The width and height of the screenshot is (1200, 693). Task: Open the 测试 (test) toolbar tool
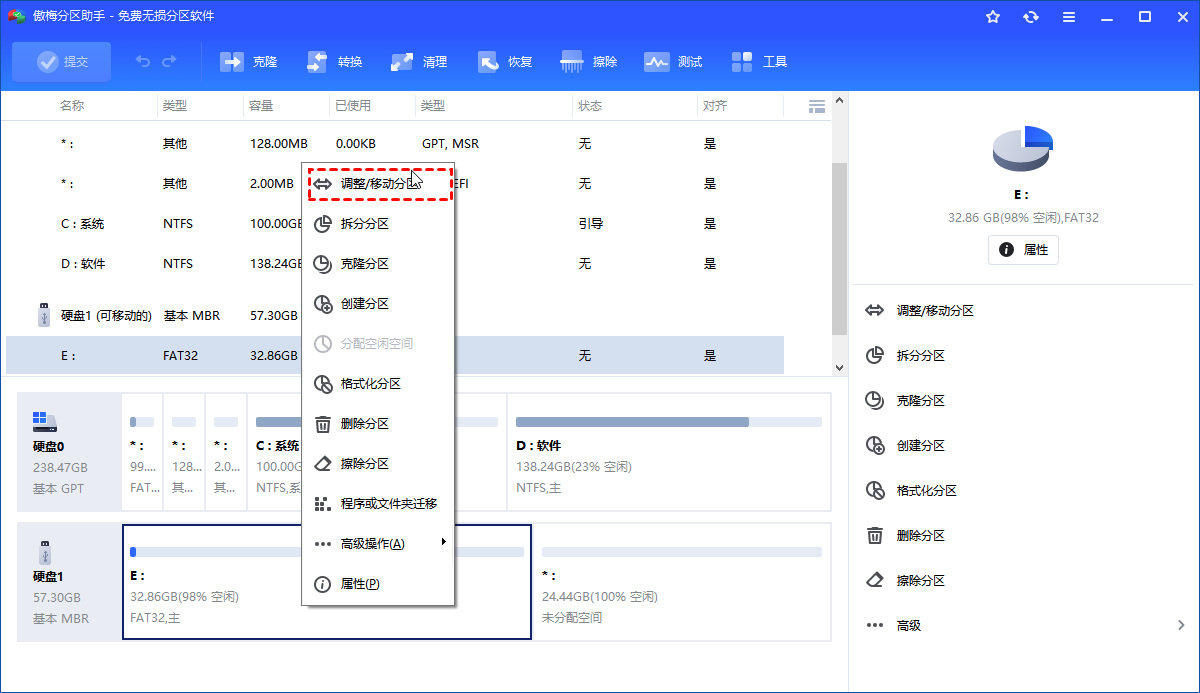click(674, 62)
